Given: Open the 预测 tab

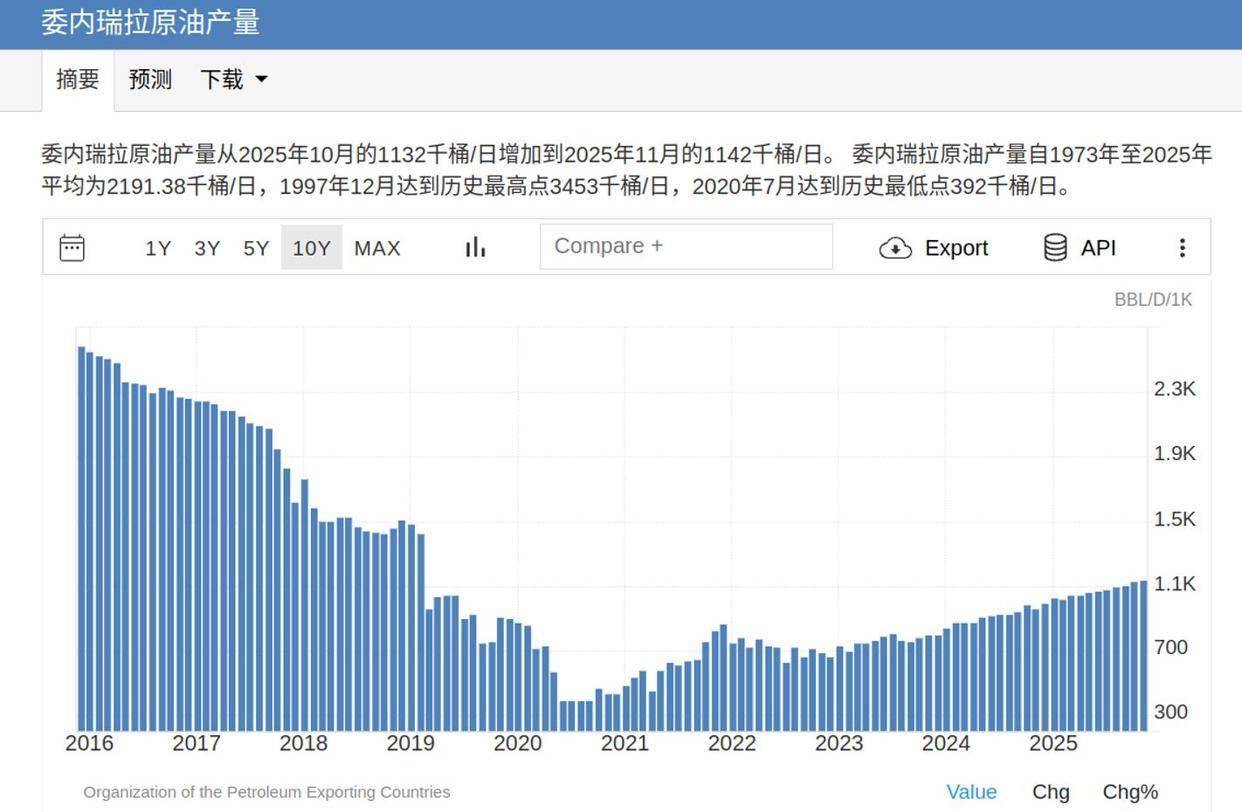Looking at the screenshot, I should tap(150, 80).
